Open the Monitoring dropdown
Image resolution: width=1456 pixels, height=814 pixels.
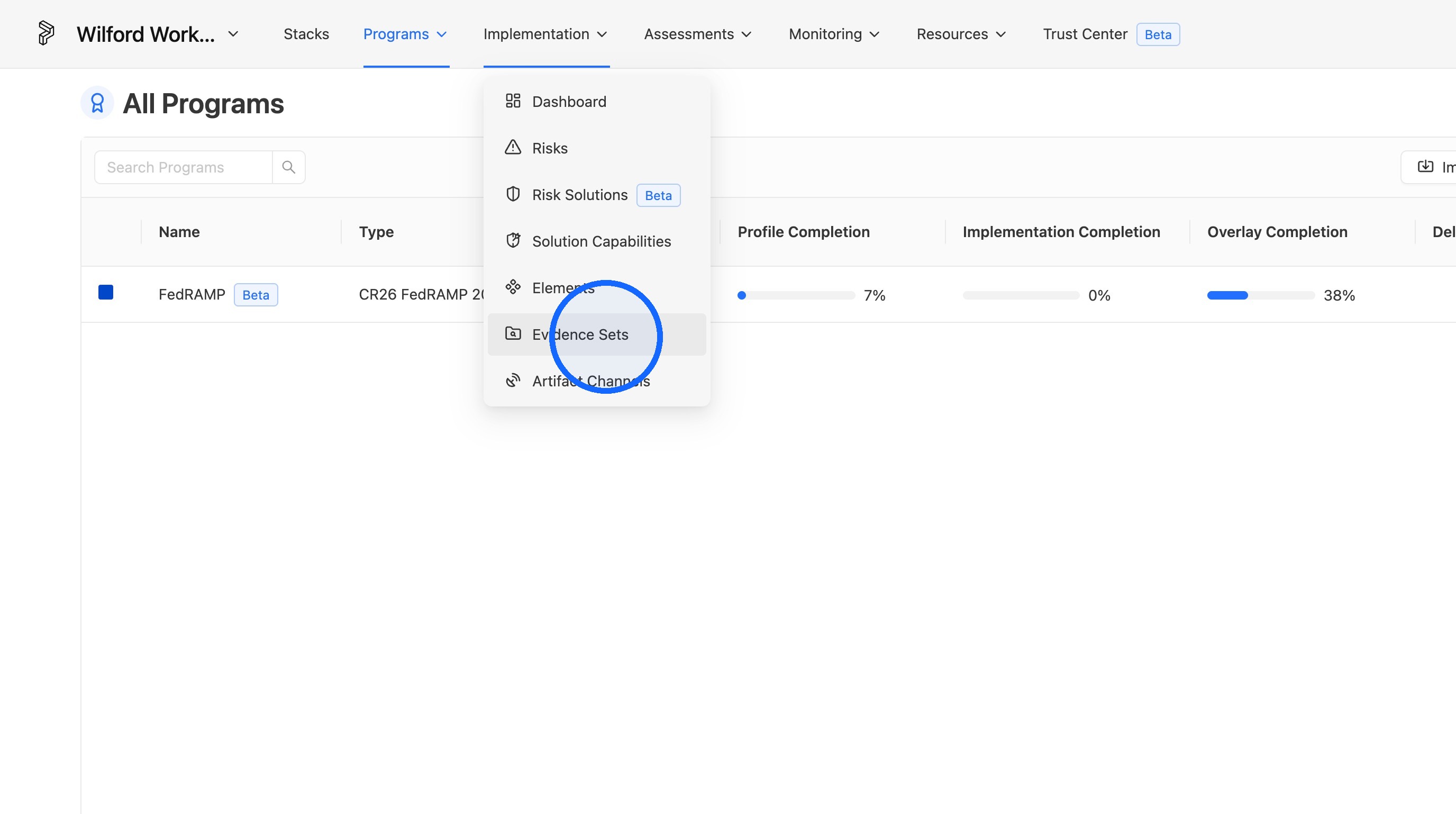(834, 34)
